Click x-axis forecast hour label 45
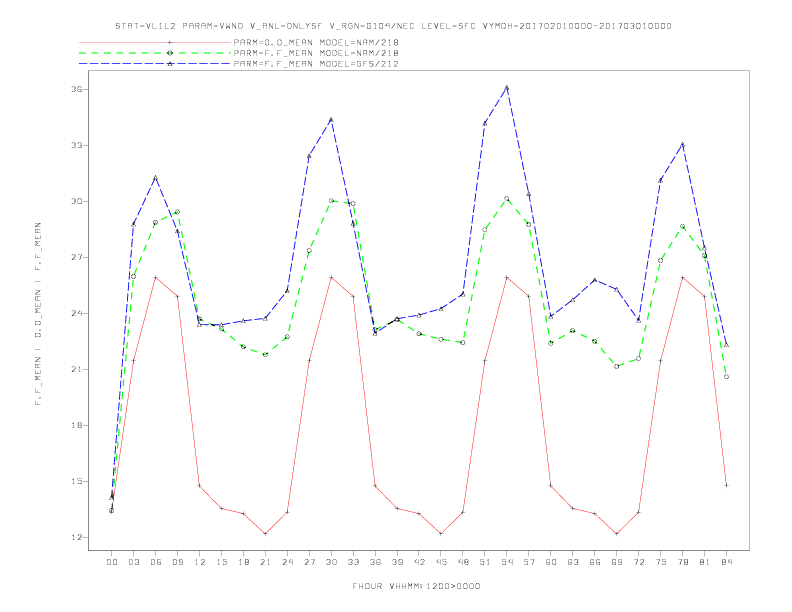 [x=441, y=562]
